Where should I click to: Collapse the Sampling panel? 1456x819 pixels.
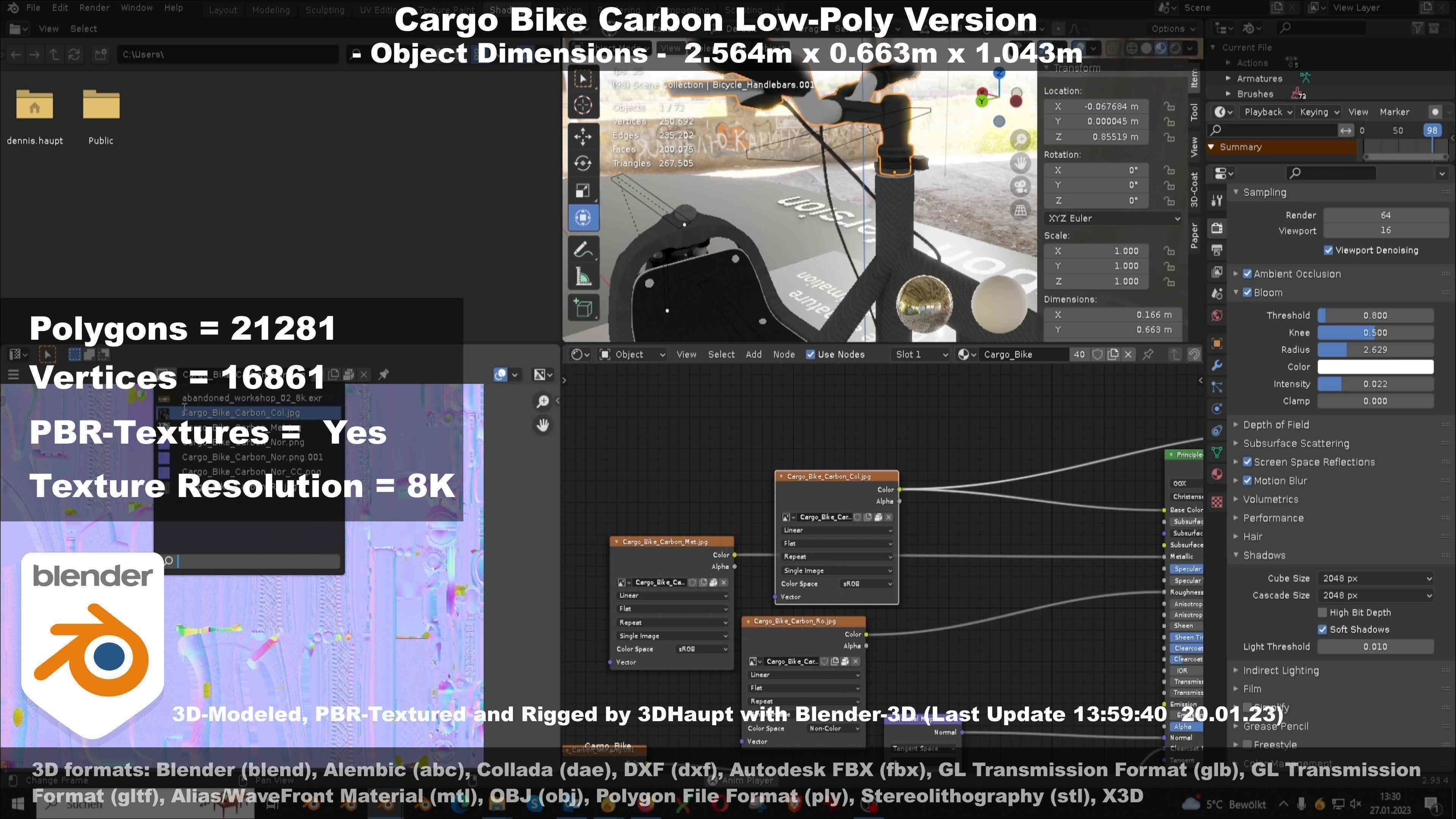pos(1264,192)
